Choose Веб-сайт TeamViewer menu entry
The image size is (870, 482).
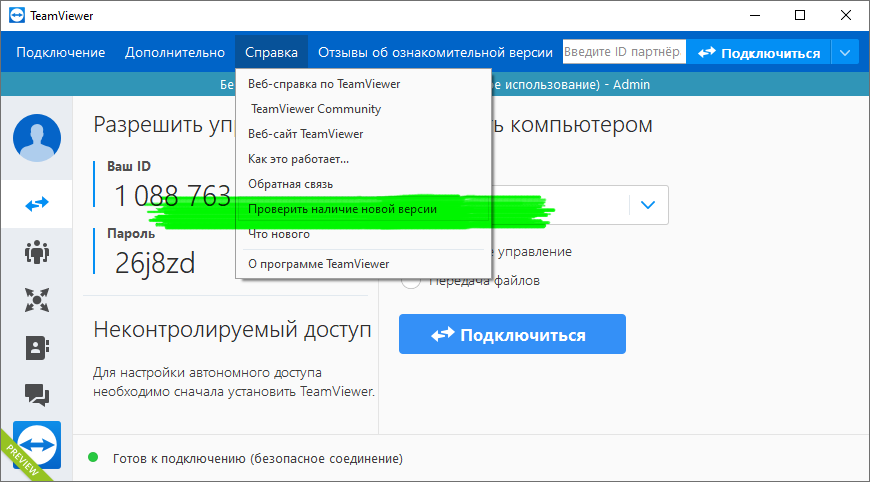363,134
